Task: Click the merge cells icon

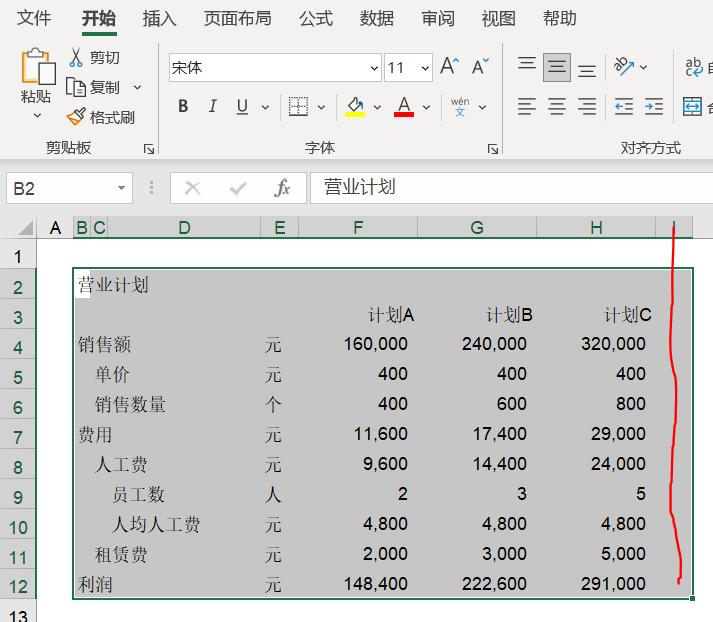Action: pos(692,107)
